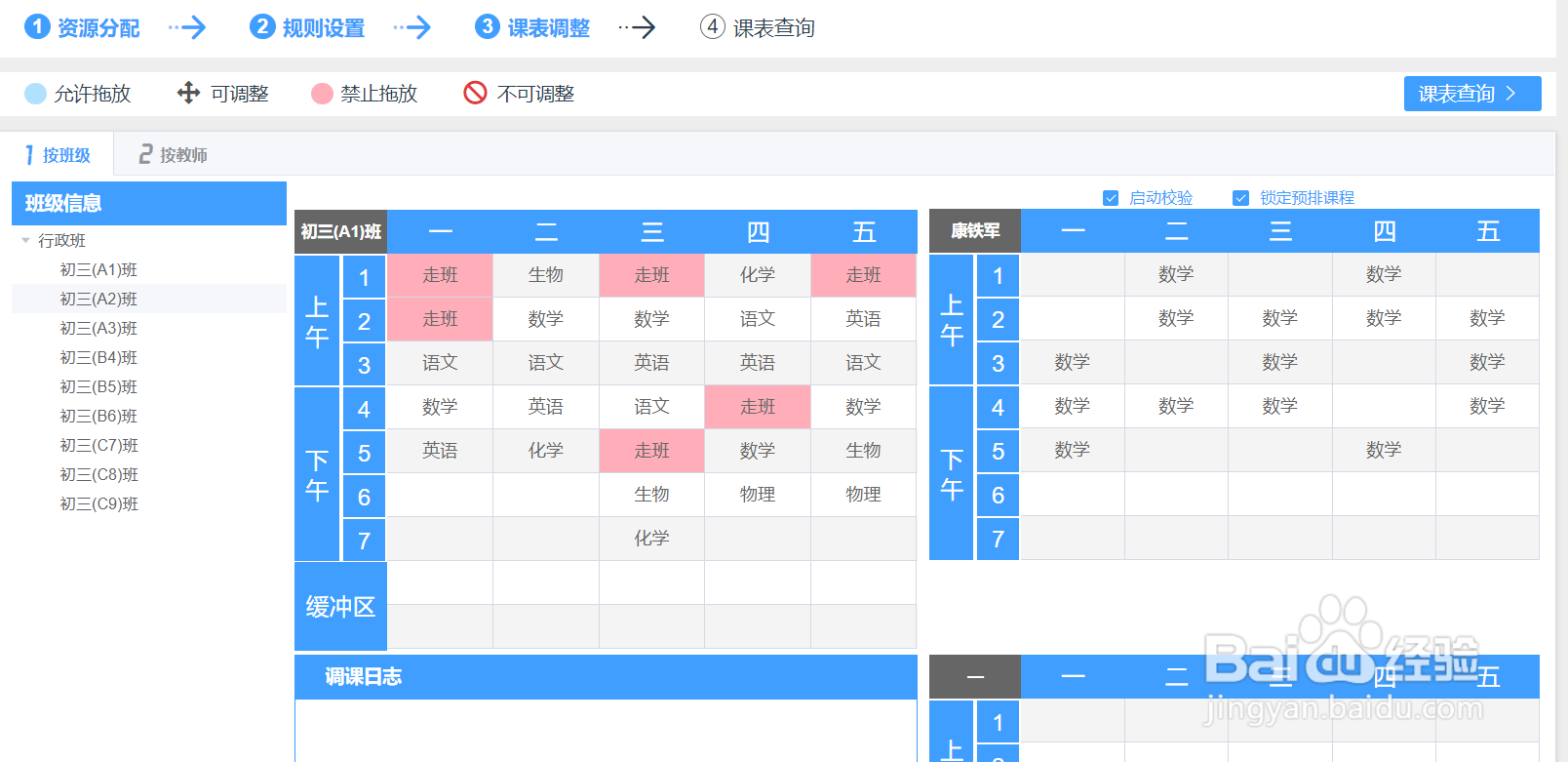Collapse the 行政班 tree node
Viewport: 1568px width, 762px height.
[x=25, y=240]
